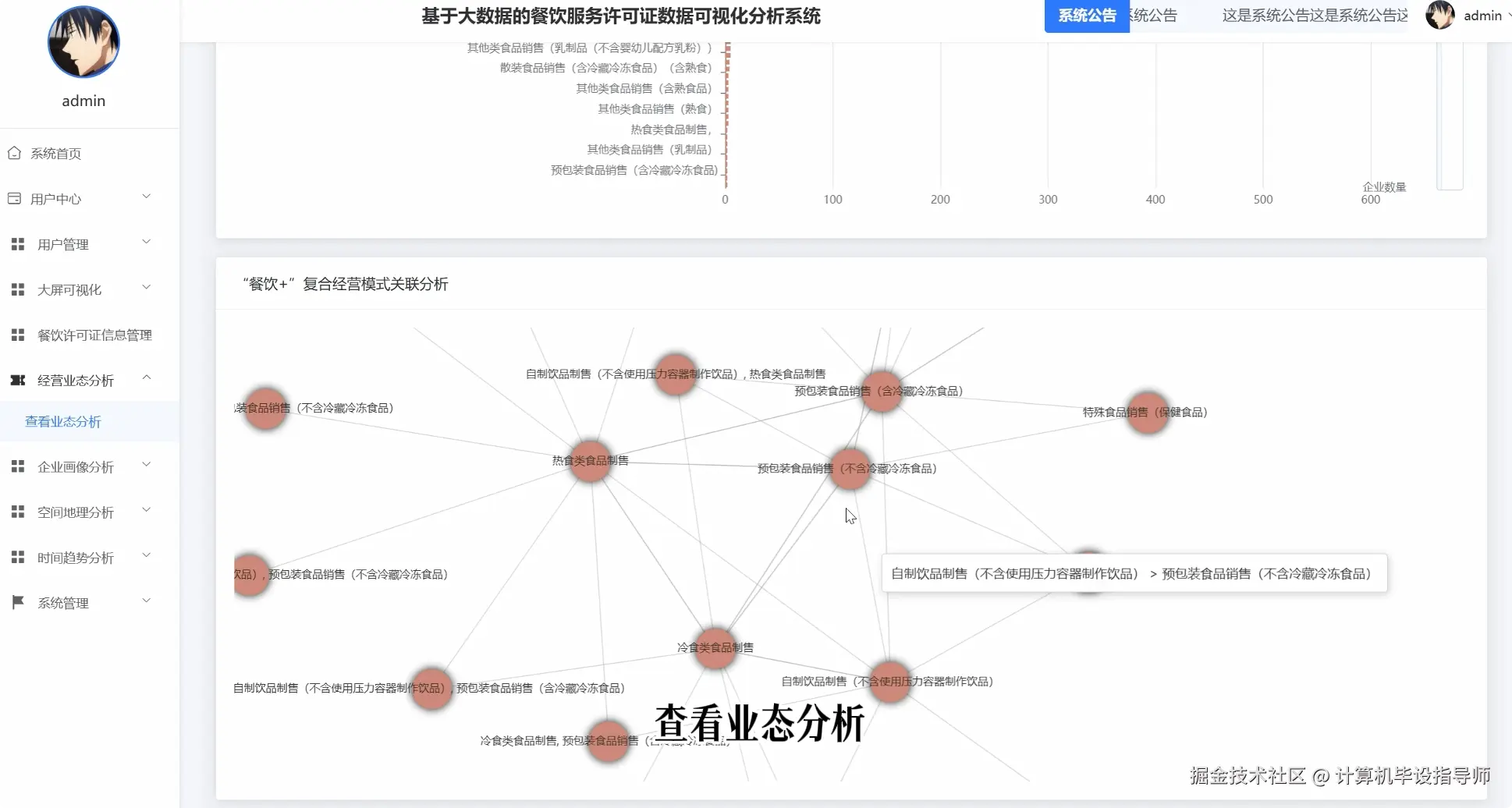Expand the 企业画像分析 menu chevron
The image size is (1512, 808).
tap(146, 464)
